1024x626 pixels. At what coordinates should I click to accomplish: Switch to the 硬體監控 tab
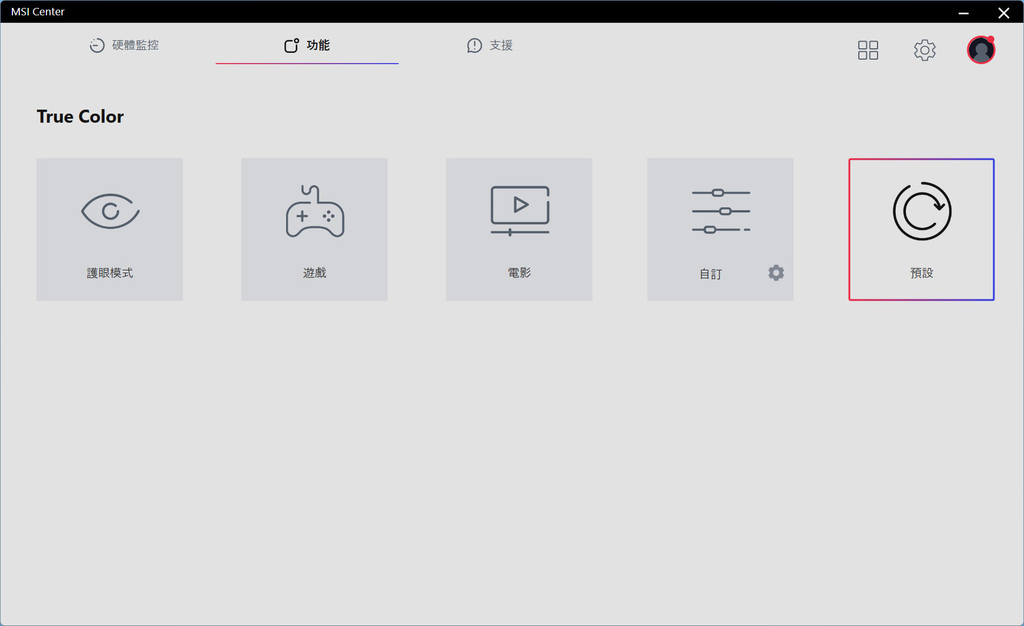pos(124,45)
